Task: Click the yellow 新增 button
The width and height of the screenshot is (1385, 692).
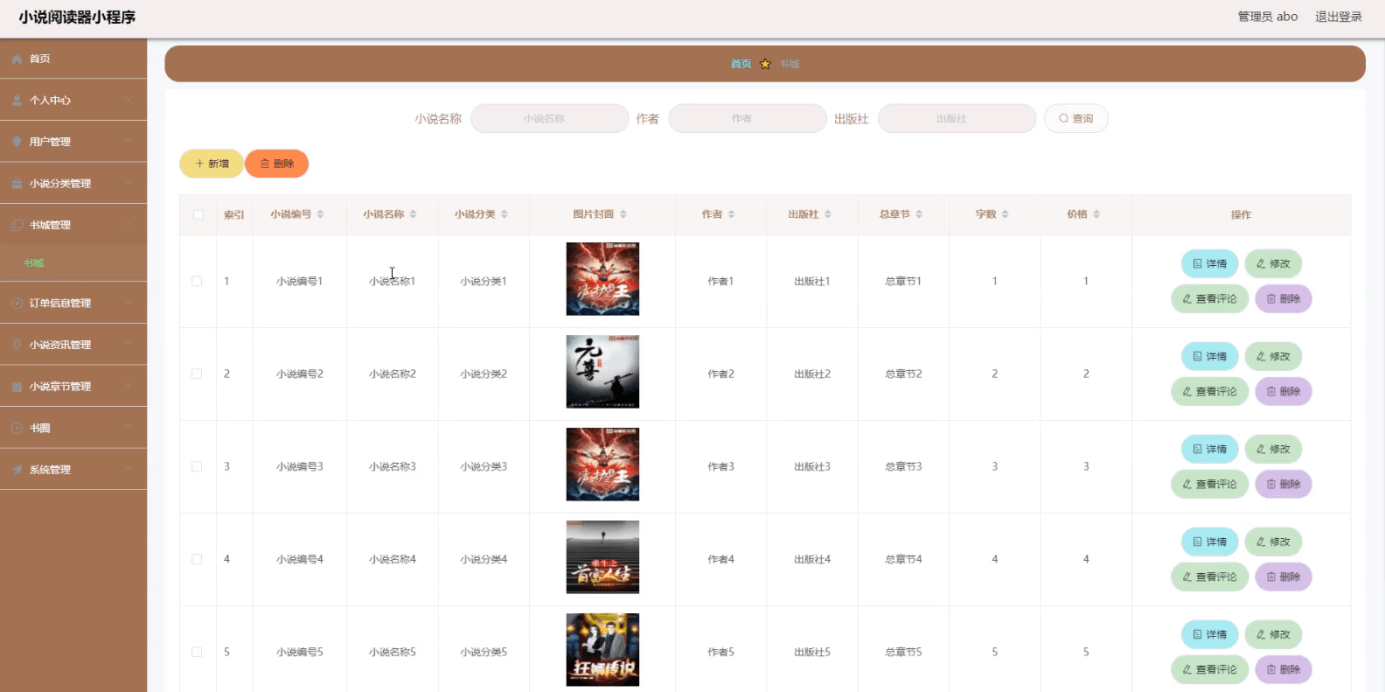Action: coord(211,164)
